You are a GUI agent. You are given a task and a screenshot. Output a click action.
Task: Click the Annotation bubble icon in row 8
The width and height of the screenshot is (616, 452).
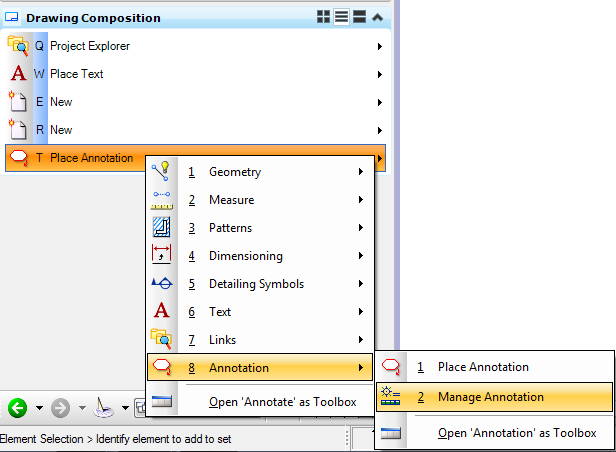[x=162, y=367]
